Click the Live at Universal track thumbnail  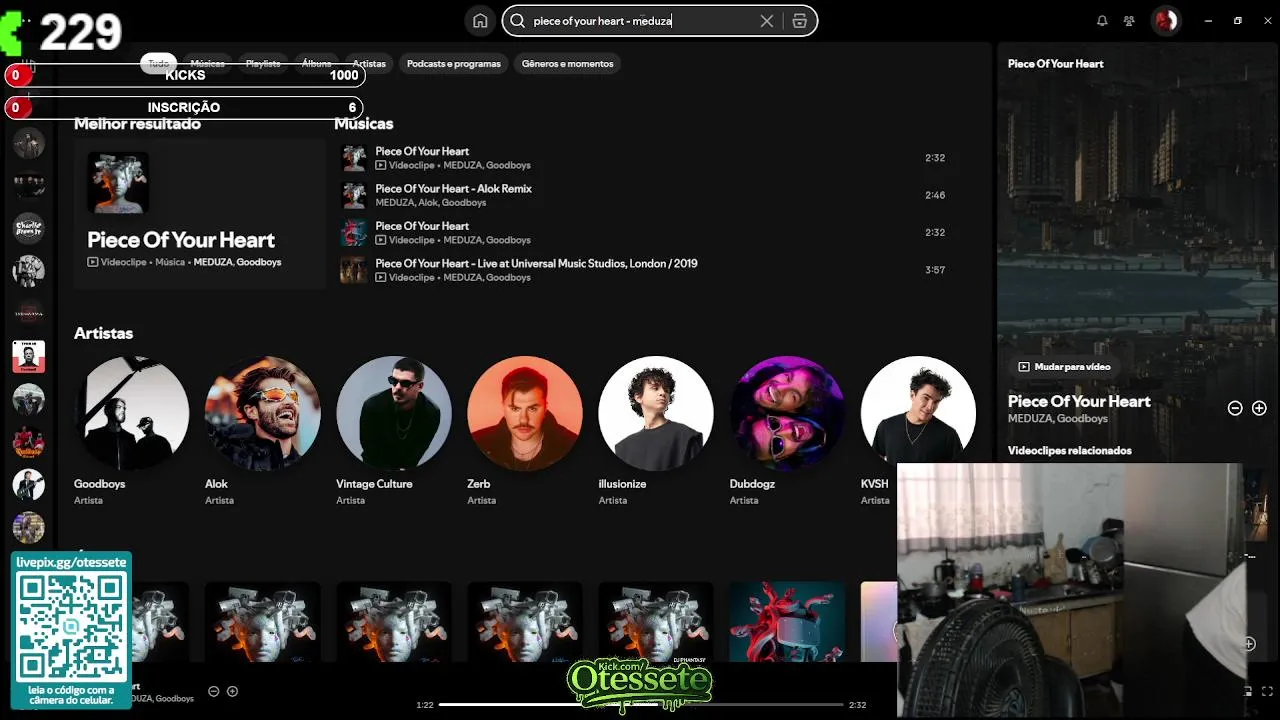354,270
